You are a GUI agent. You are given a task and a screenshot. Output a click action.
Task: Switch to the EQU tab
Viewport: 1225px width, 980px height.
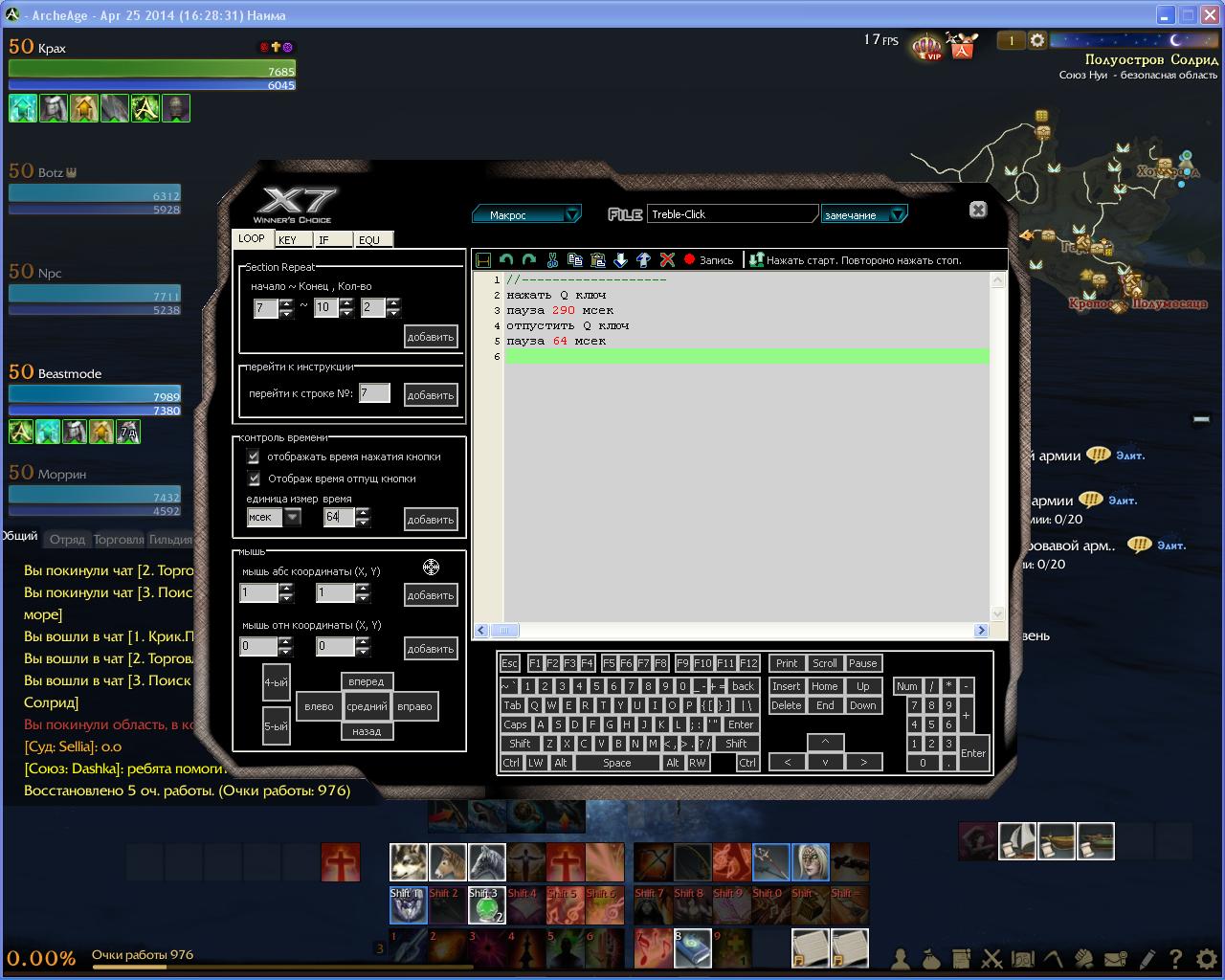tap(373, 240)
